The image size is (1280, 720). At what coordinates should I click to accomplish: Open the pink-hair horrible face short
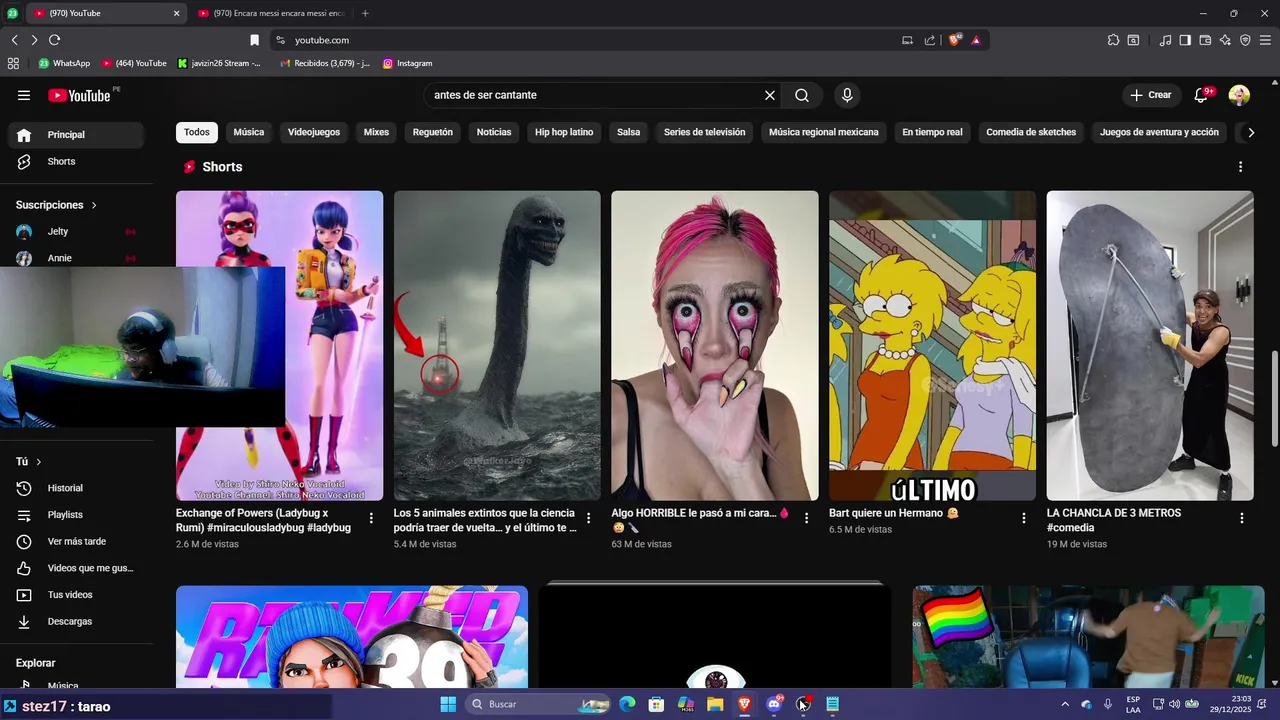715,346
